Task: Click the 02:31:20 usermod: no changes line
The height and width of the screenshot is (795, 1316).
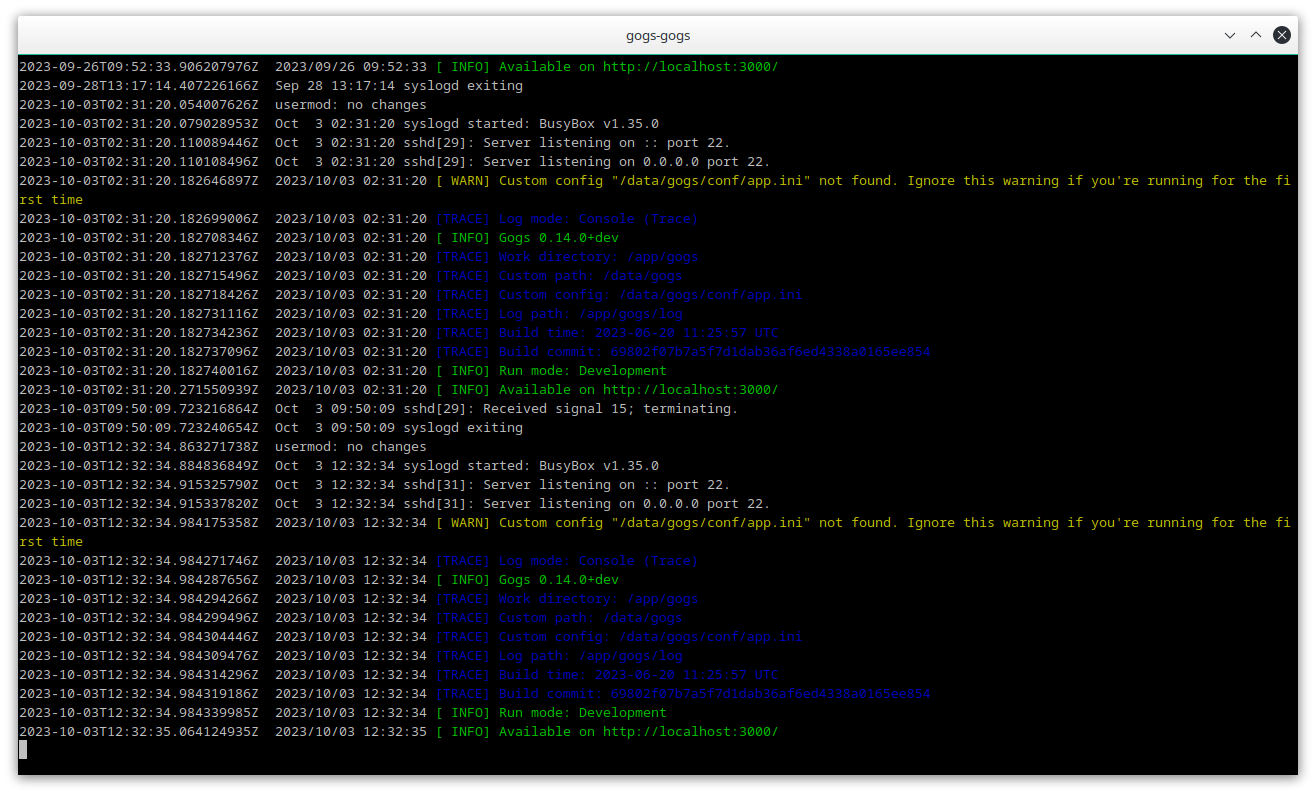Action: tap(223, 105)
